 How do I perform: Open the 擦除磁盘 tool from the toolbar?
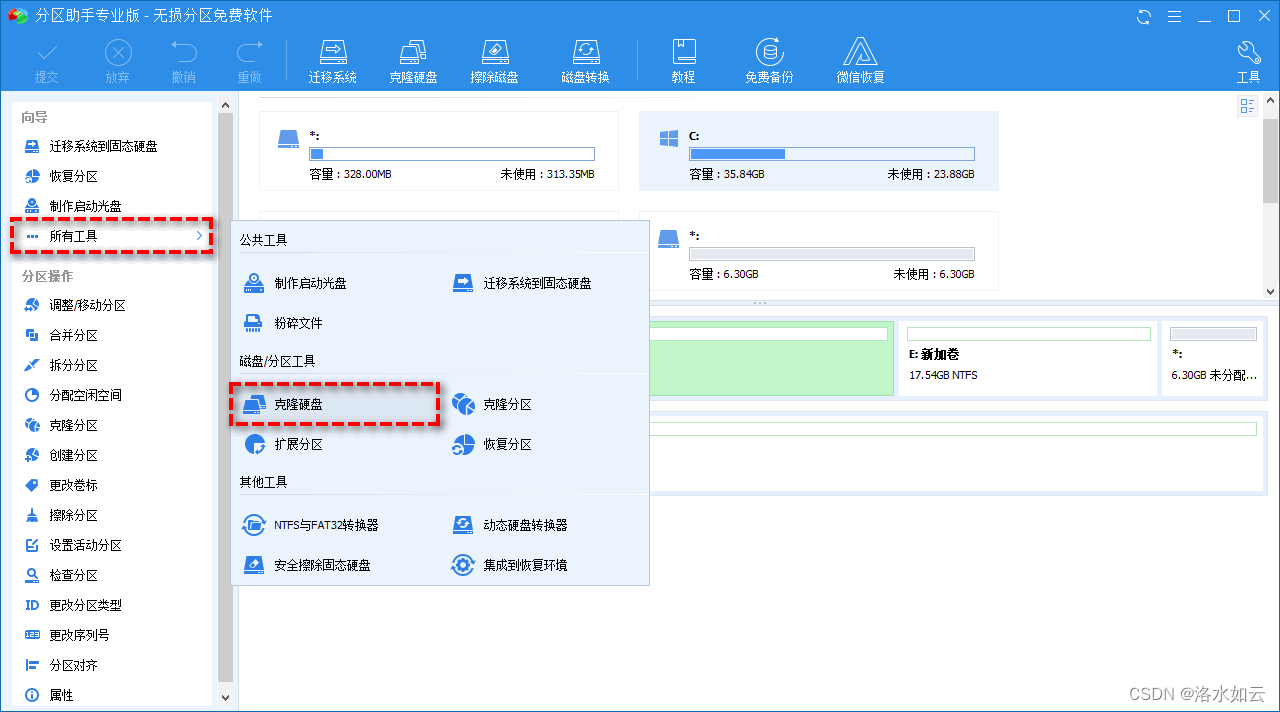click(494, 58)
